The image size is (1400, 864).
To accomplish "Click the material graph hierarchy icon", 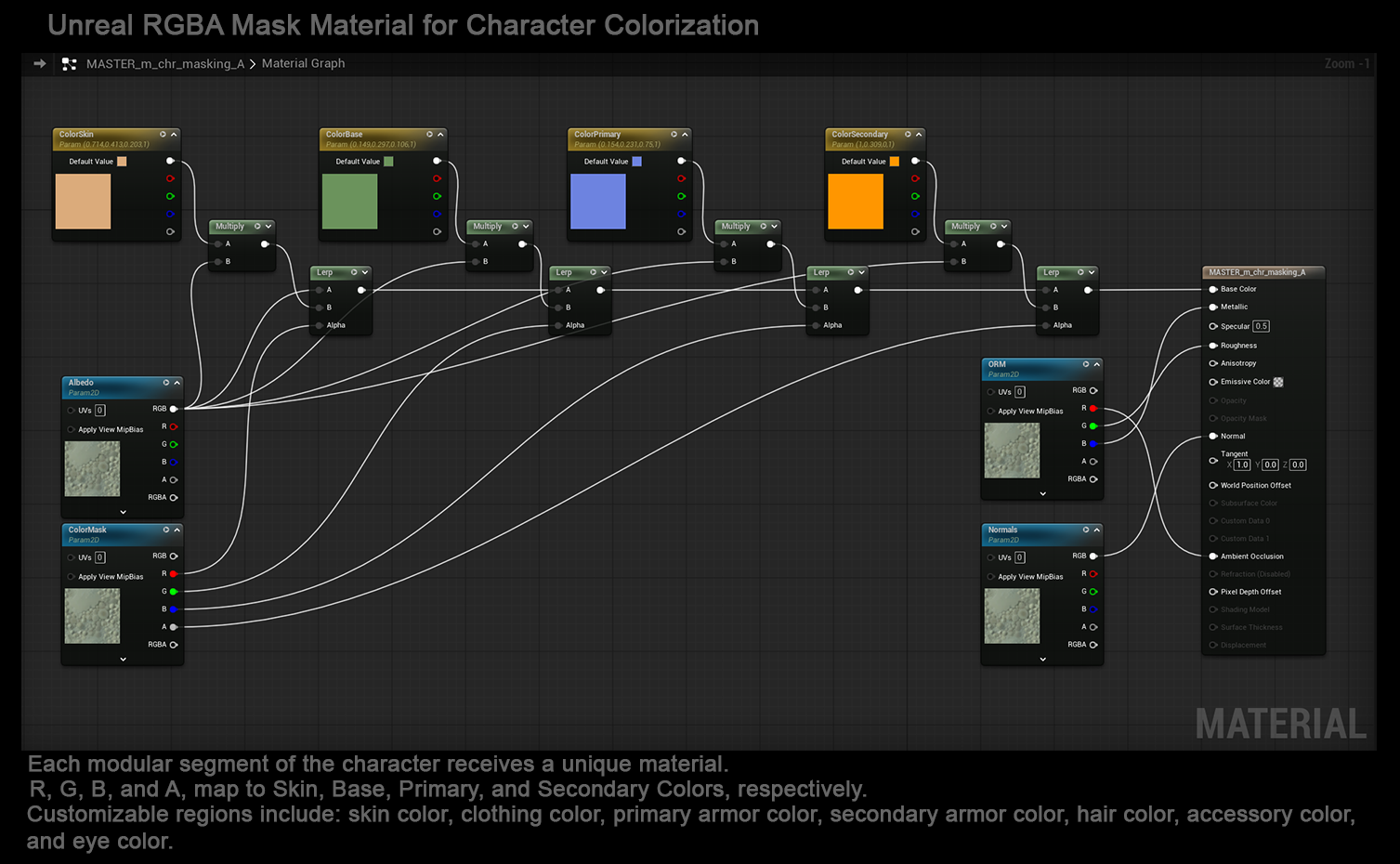I will pyautogui.click(x=69, y=64).
